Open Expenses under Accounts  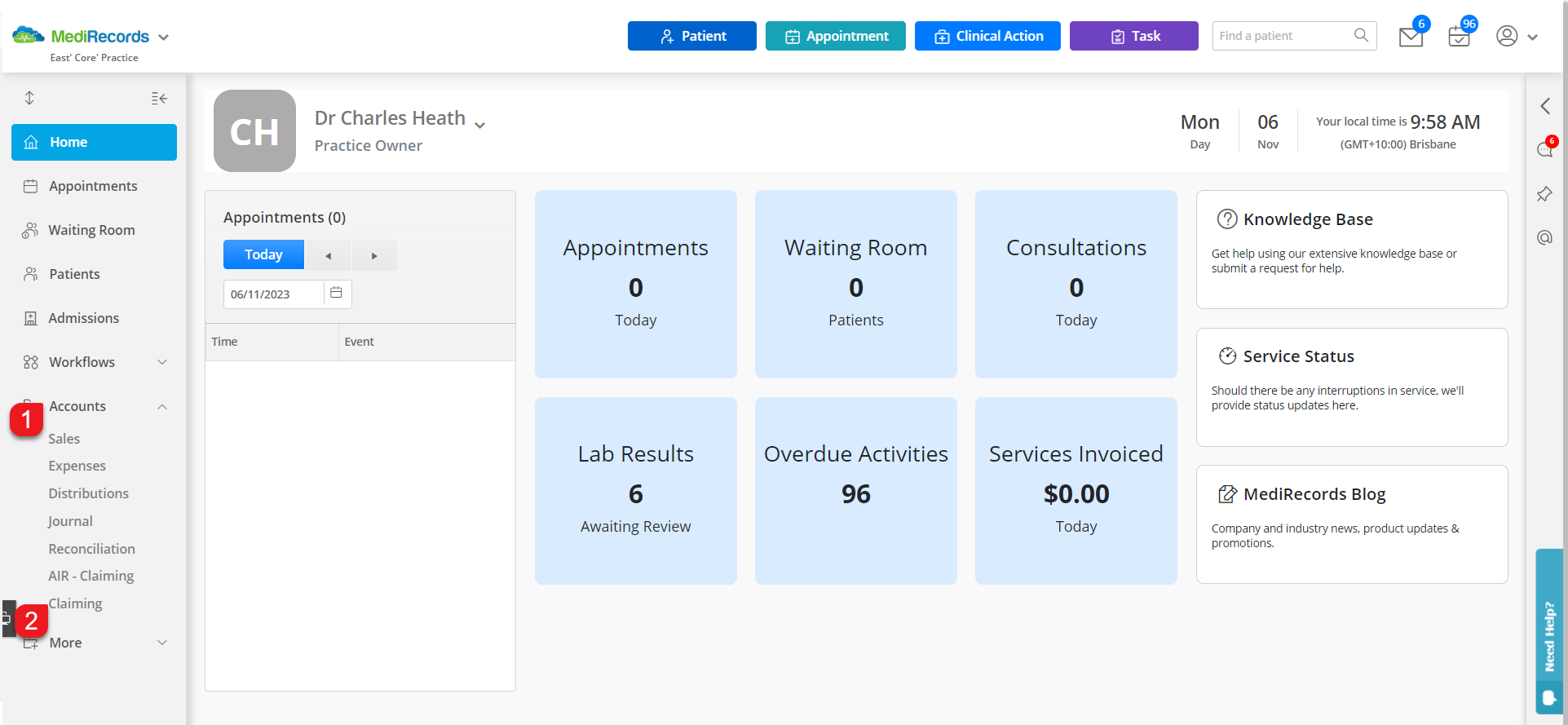tap(77, 466)
